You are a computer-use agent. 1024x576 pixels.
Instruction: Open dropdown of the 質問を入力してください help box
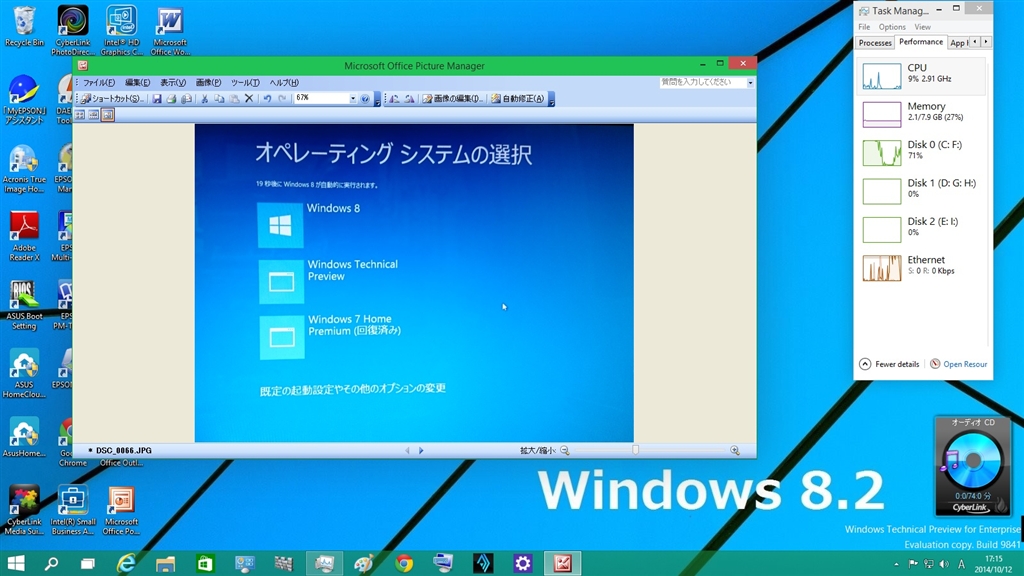750,82
